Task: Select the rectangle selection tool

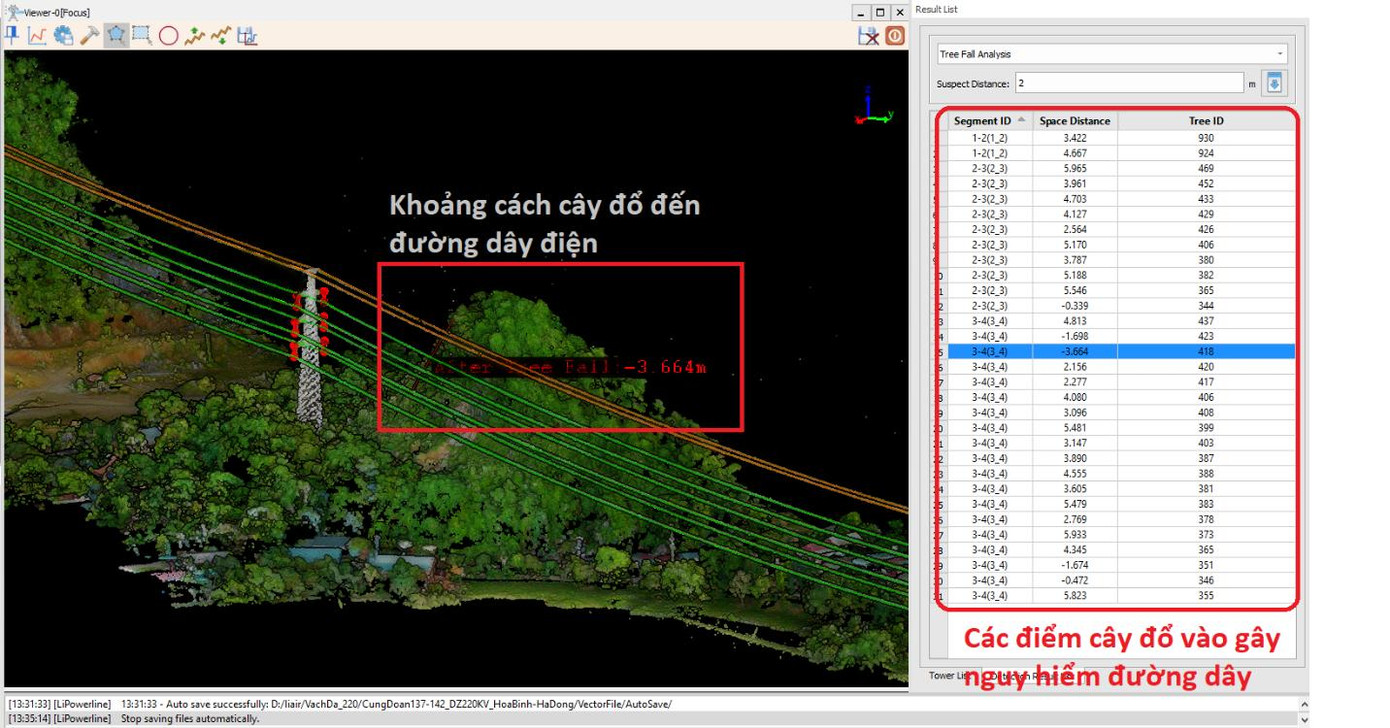Action: 142,36
